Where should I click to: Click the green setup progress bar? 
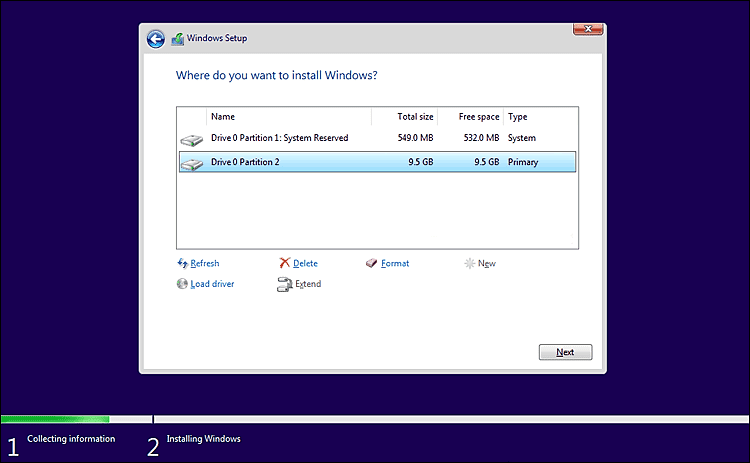pyautogui.click(x=55, y=419)
